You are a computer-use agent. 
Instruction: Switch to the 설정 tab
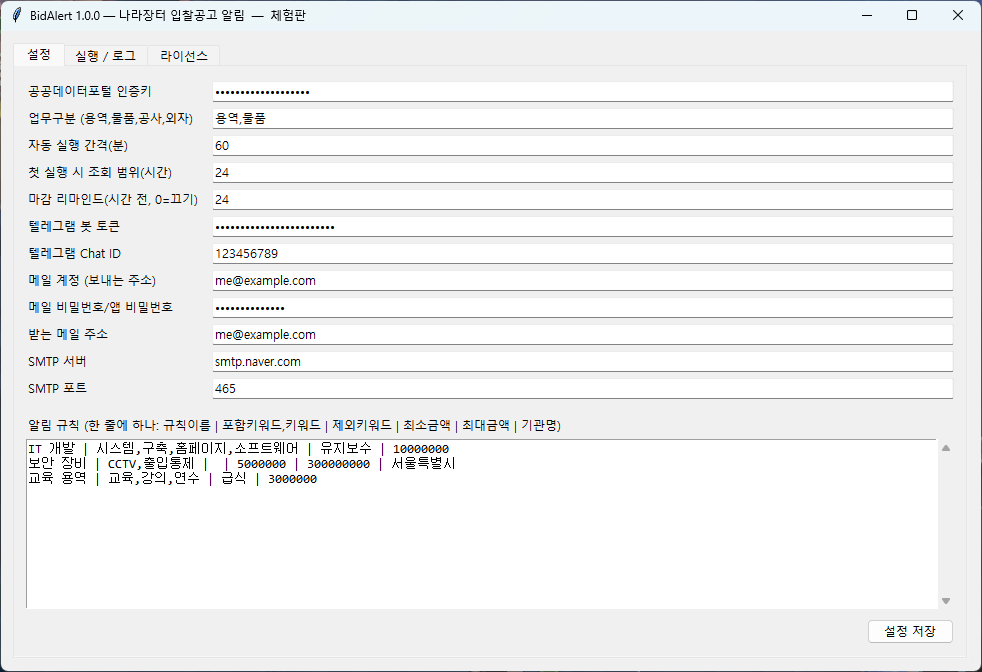pyautogui.click(x=39, y=54)
